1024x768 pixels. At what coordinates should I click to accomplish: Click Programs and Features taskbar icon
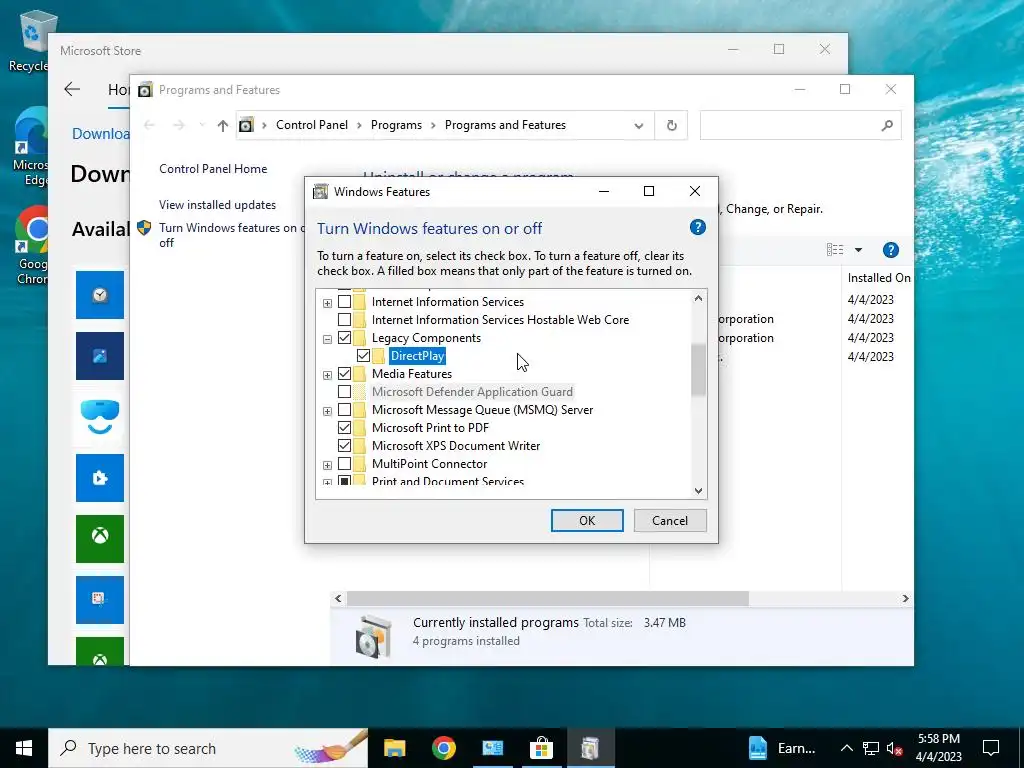[x=590, y=748]
